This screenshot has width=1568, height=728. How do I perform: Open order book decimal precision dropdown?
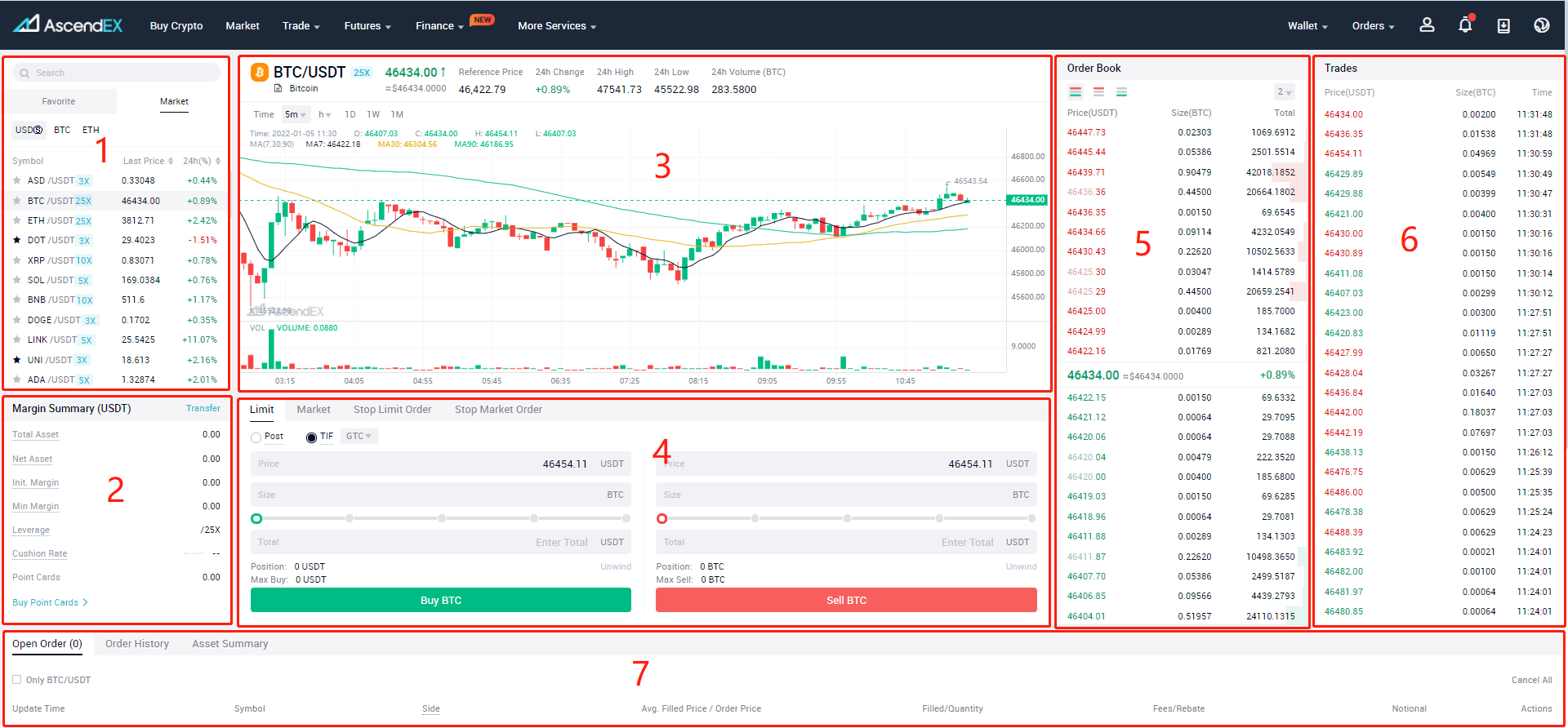point(1285,92)
